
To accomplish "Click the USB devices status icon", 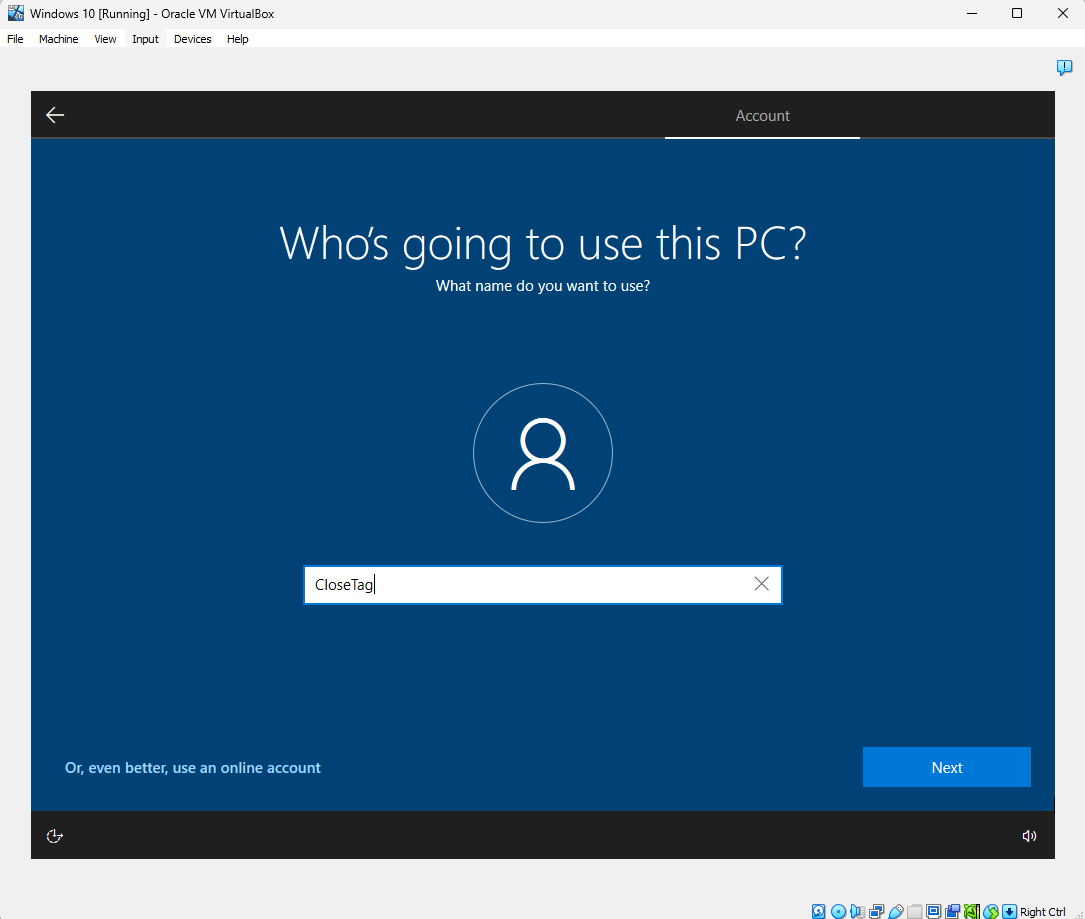I will pos(895,911).
